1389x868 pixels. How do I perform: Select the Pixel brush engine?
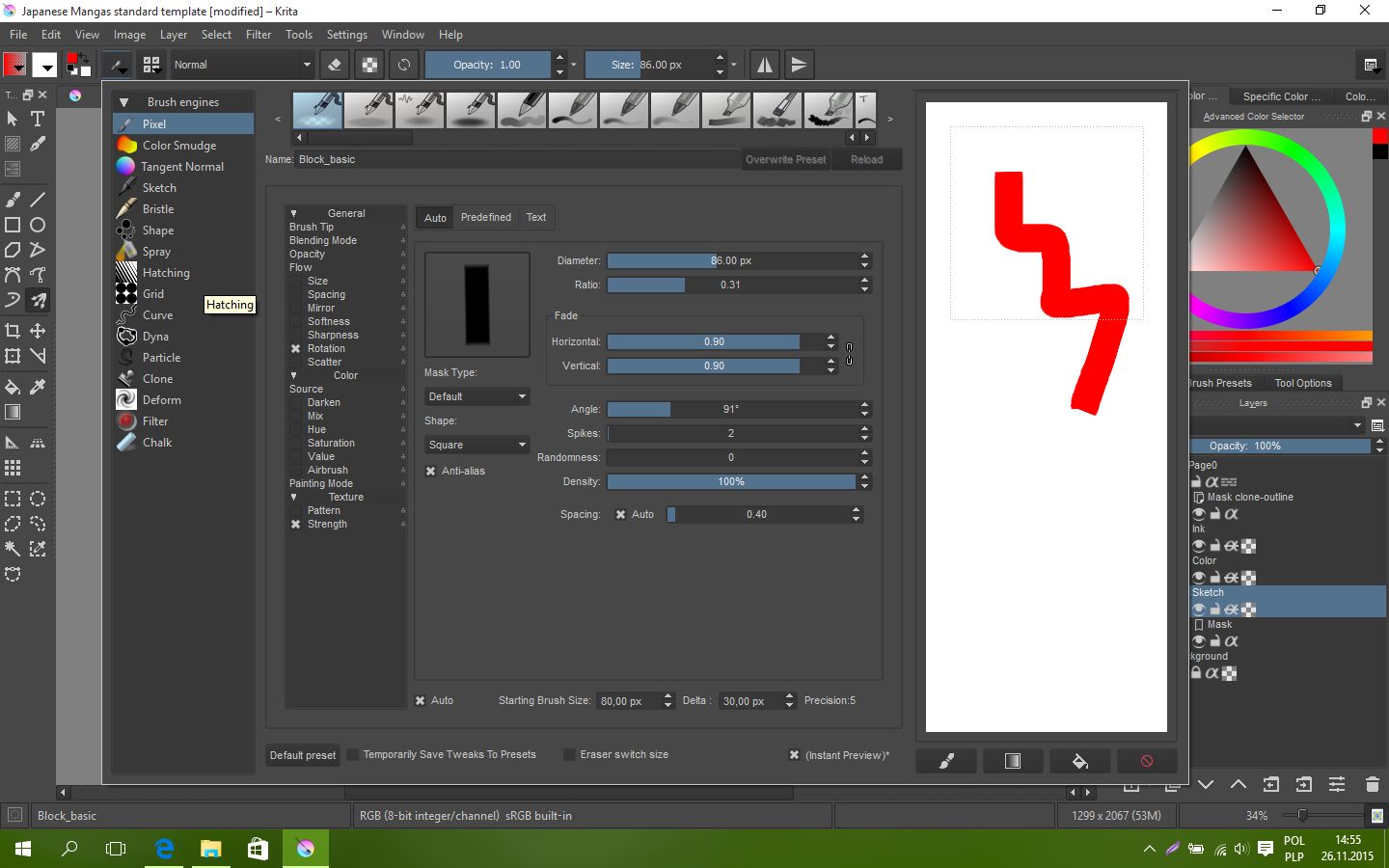[x=183, y=123]
